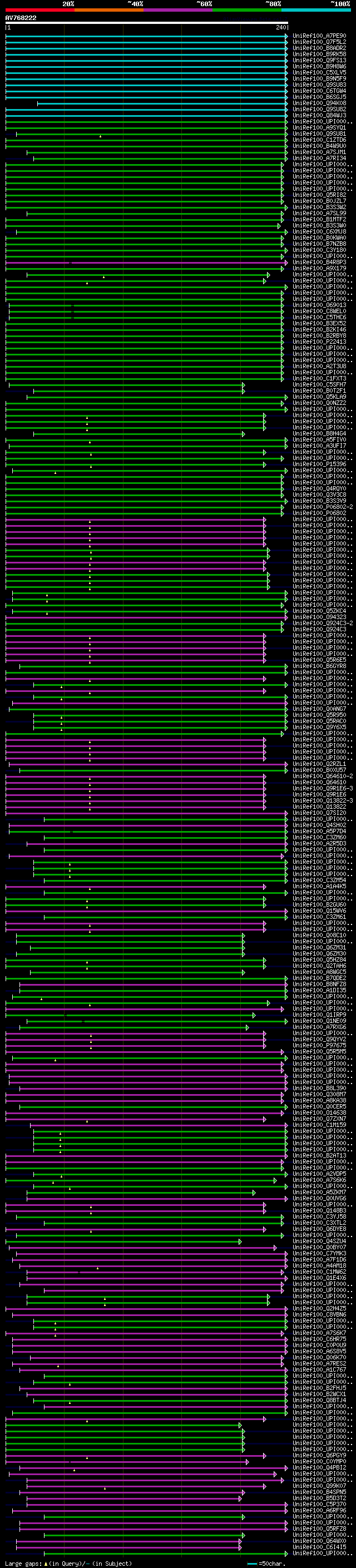This screenshot has height=1568, width=356.
Task: Click the UniRef100_Q84WJ3 label
Action: tap(319, 116)
